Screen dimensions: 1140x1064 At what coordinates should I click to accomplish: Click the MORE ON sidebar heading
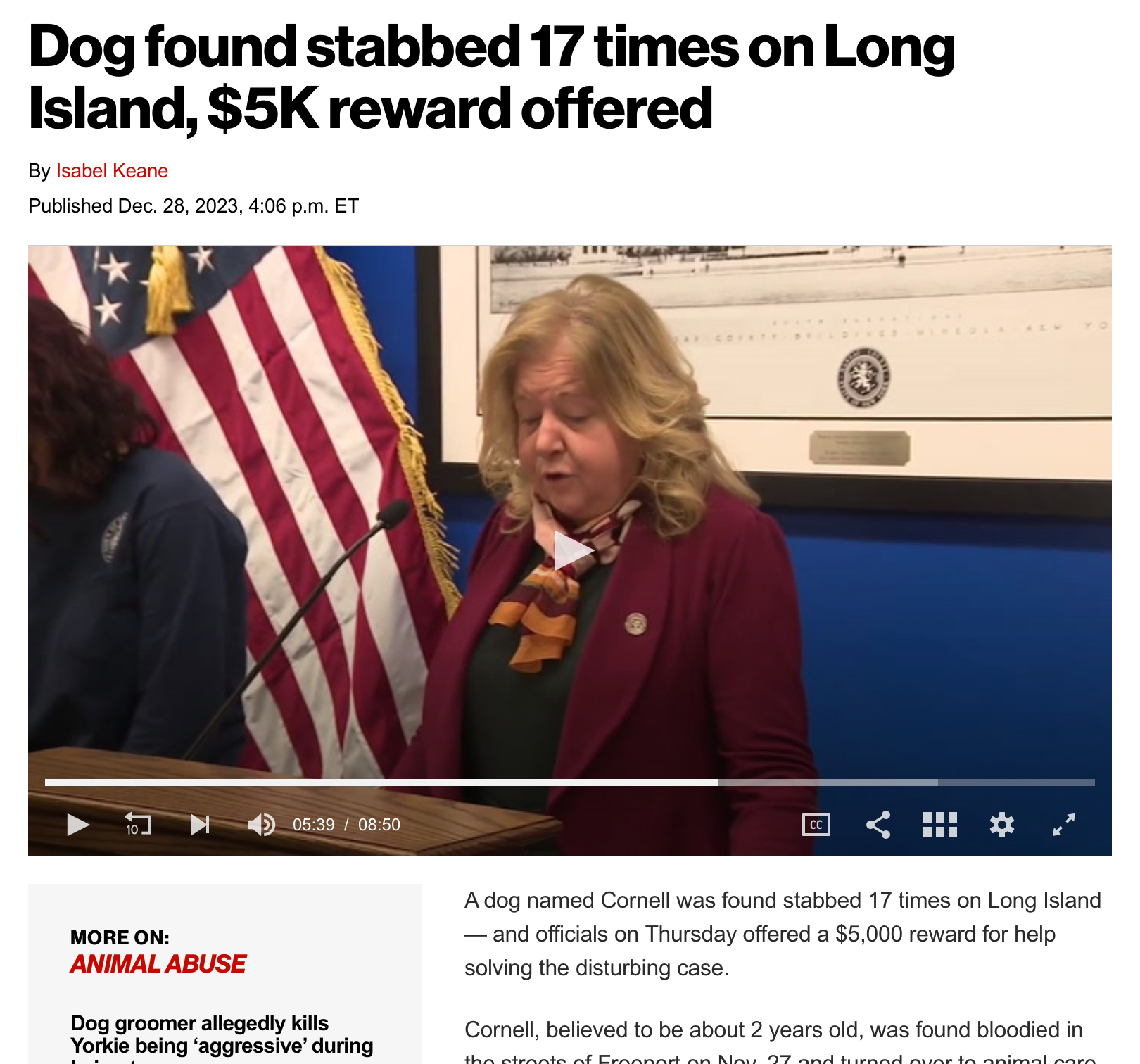tap(120, 937)
